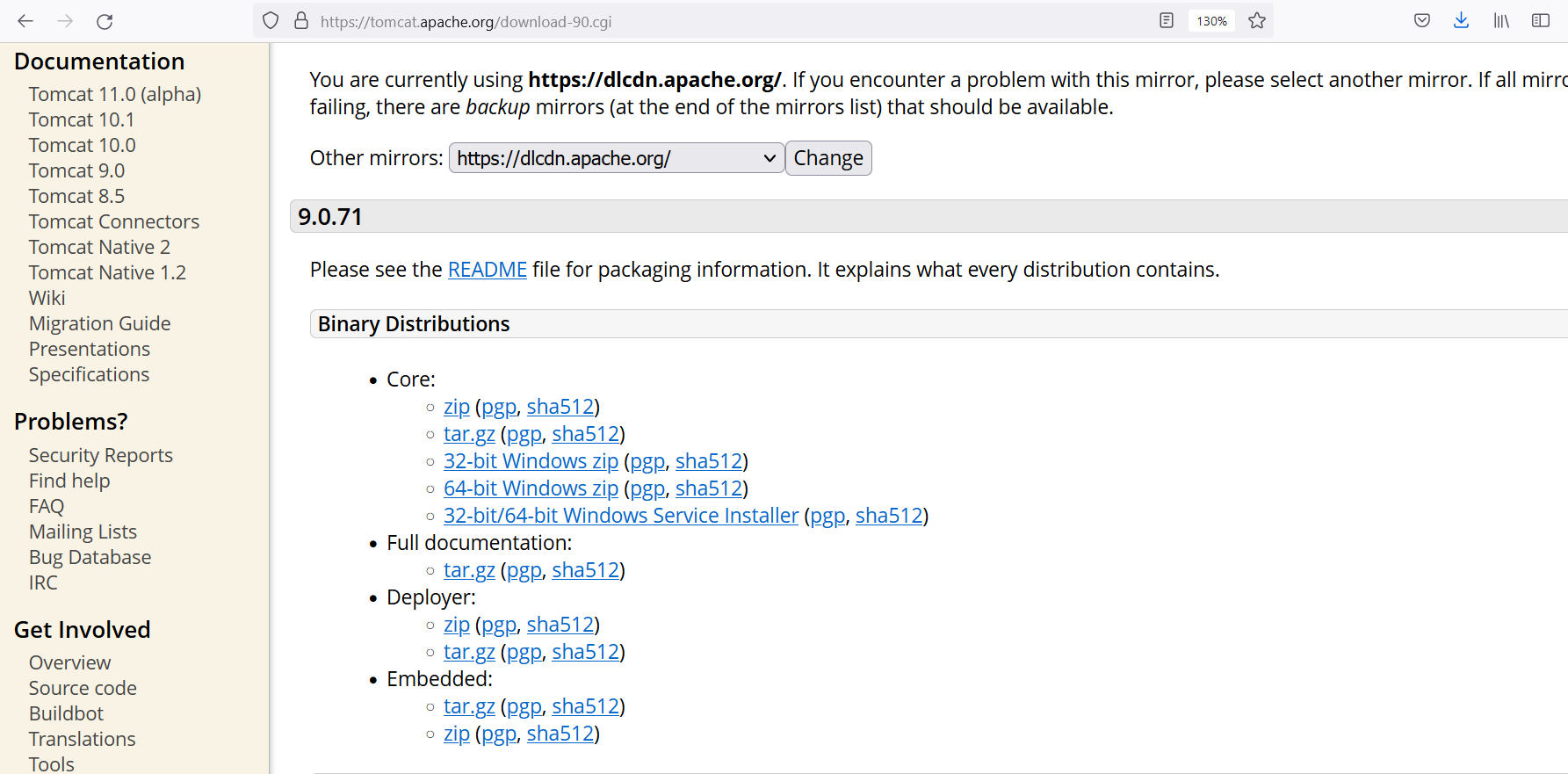Open the Migration Guide link
Viewport: 1568px width, 774px height.
pos(99,323)
